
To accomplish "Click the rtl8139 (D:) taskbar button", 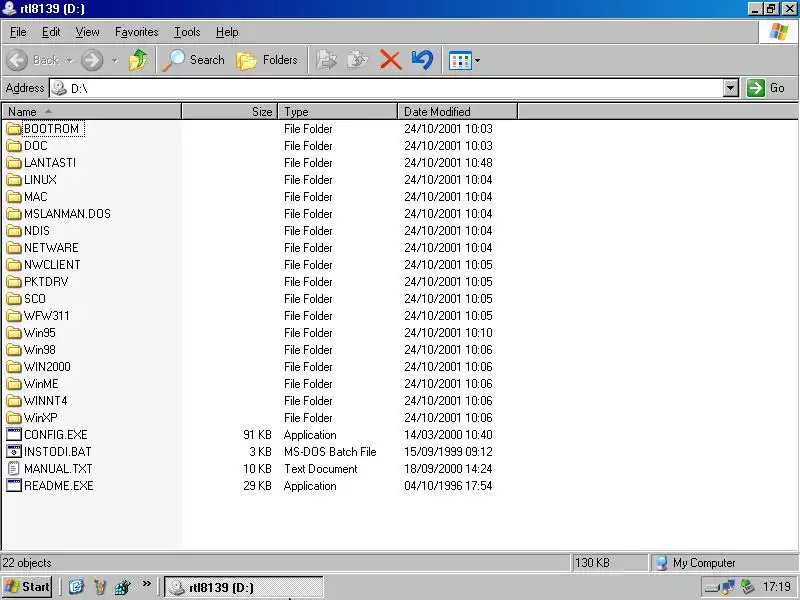I will point(244,587).
